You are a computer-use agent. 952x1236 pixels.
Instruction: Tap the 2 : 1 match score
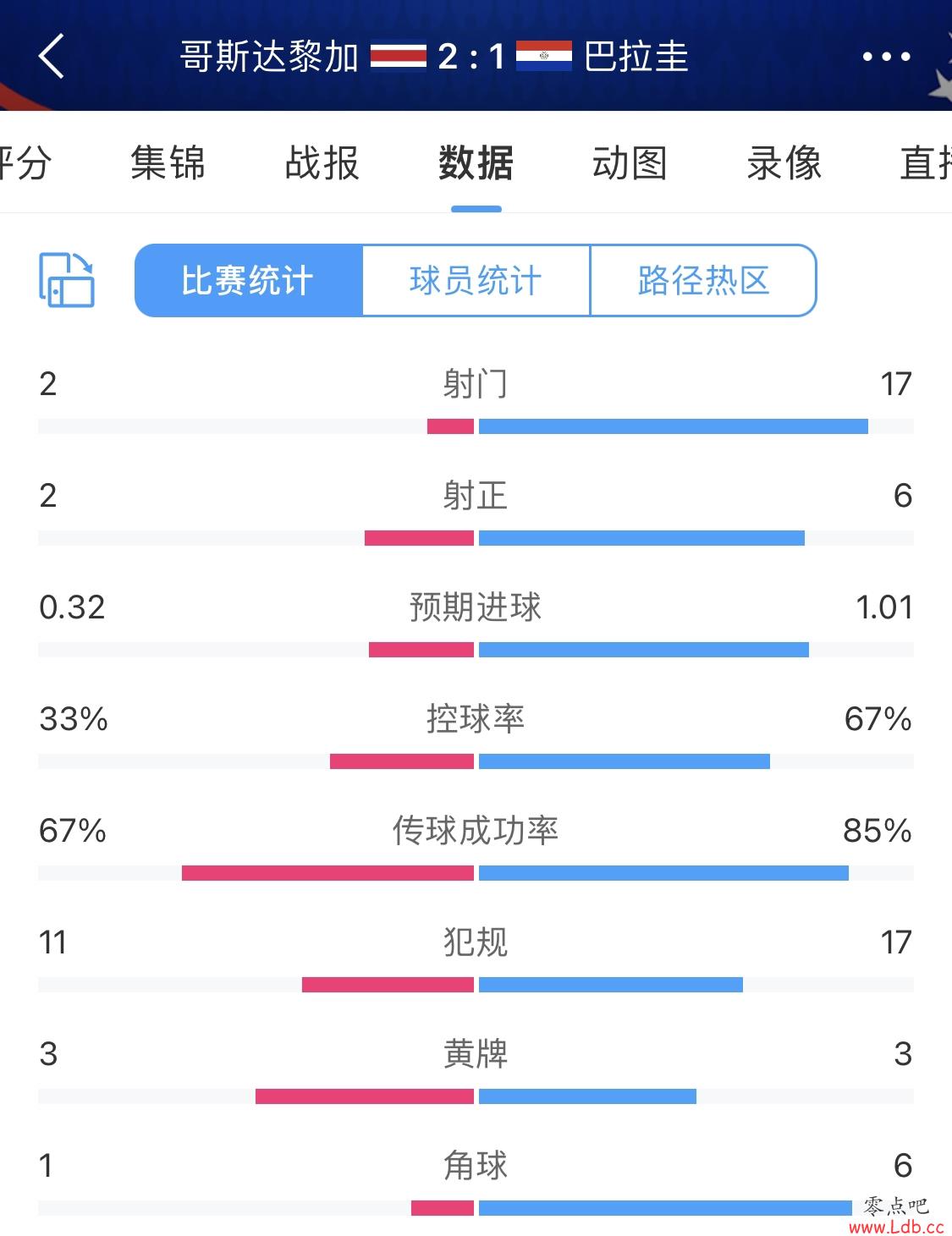coord(471,57)
